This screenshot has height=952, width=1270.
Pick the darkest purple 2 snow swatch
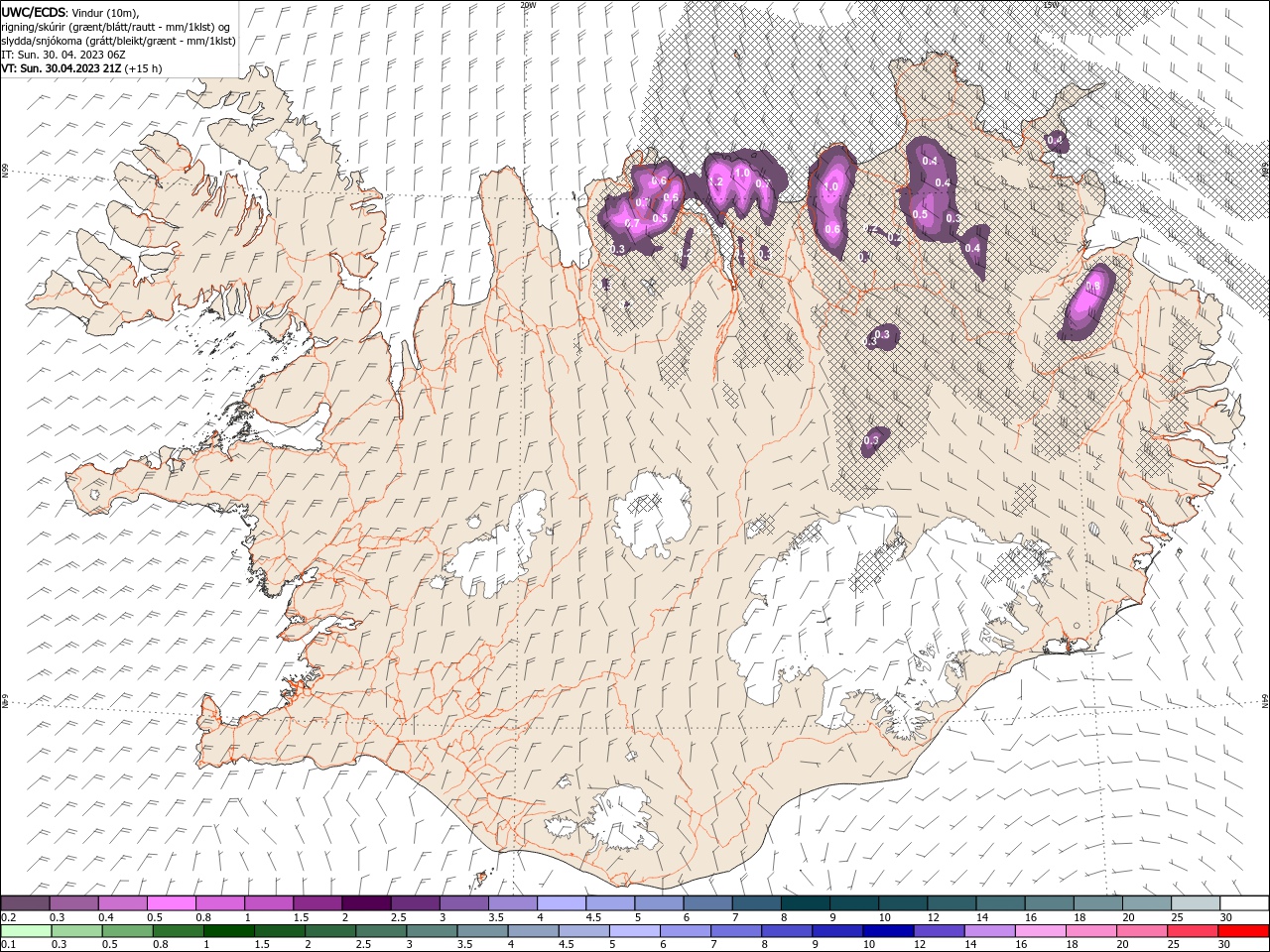[x=366, y=903]
